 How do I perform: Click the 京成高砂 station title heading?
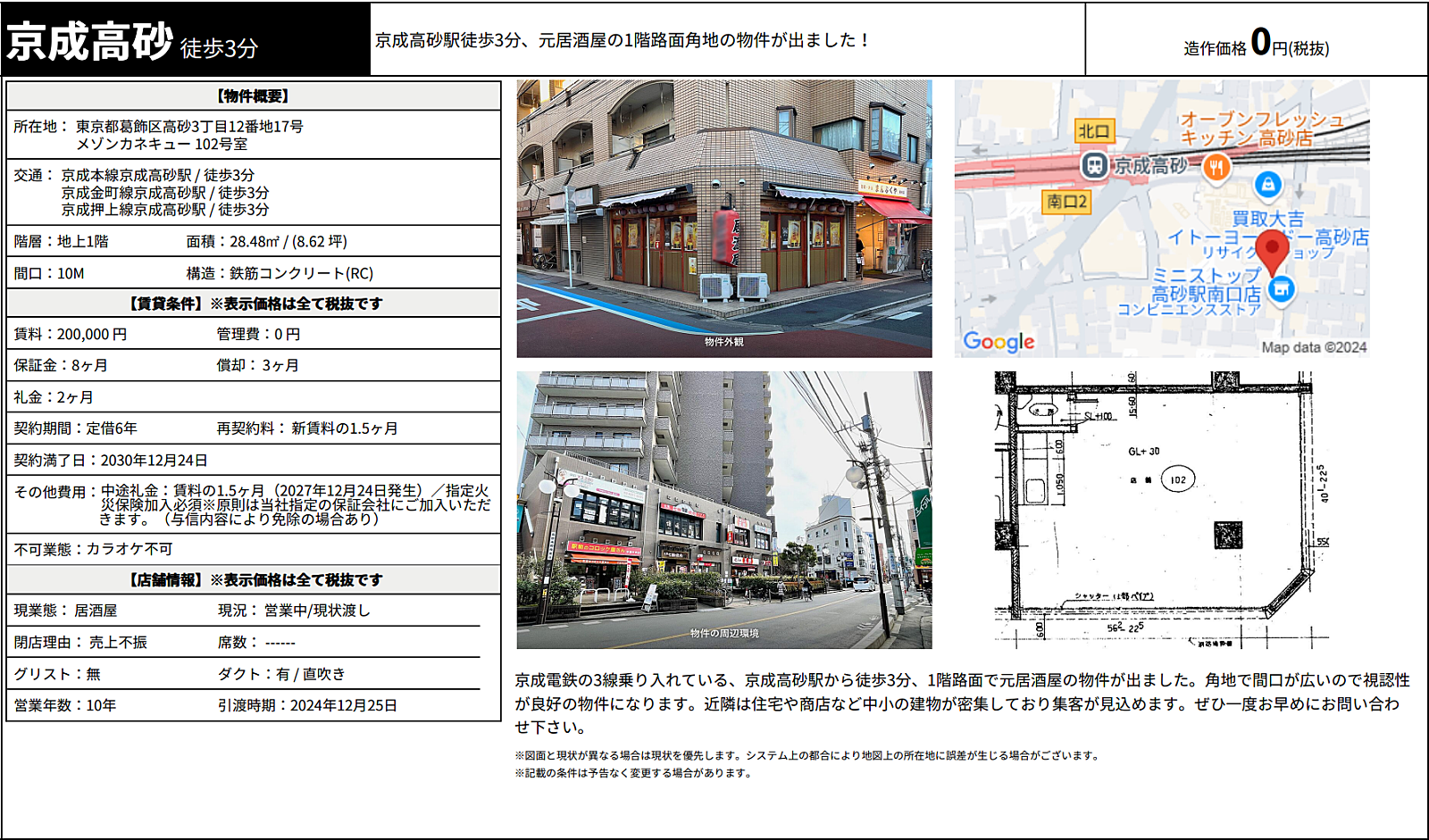[89, 42]
